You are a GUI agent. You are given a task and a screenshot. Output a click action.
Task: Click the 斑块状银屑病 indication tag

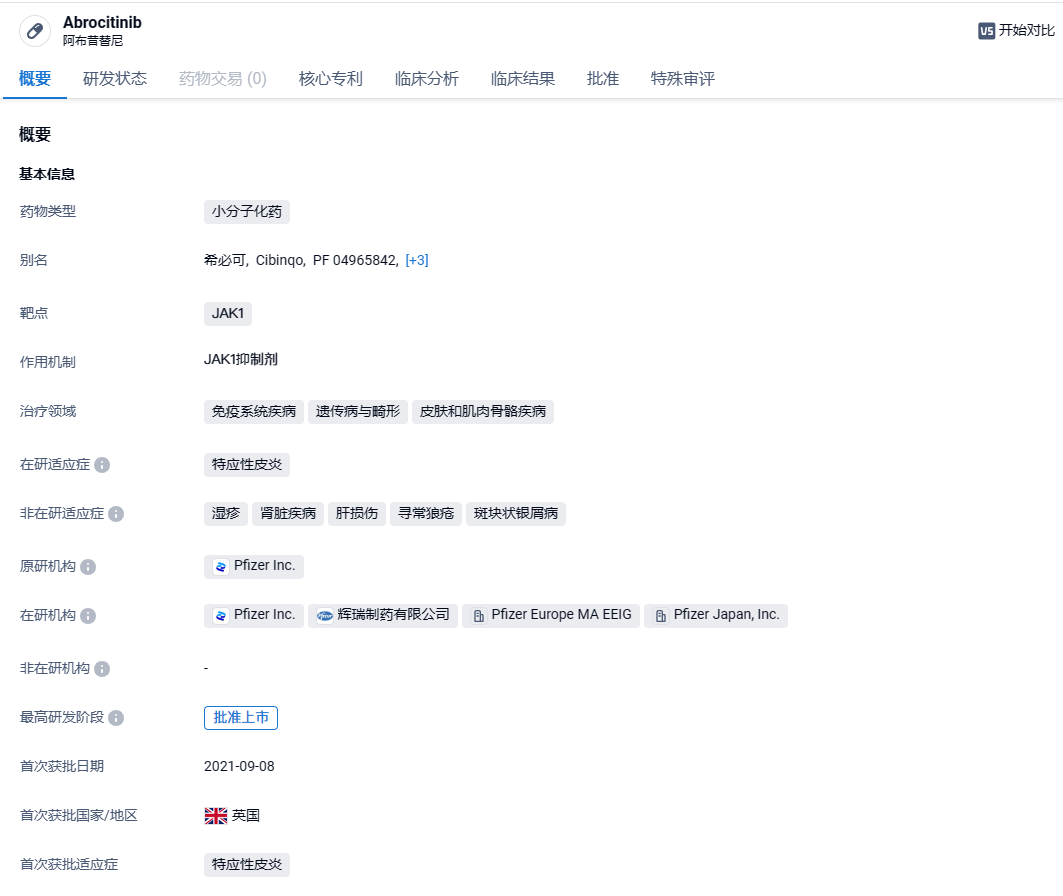[516, 514]
